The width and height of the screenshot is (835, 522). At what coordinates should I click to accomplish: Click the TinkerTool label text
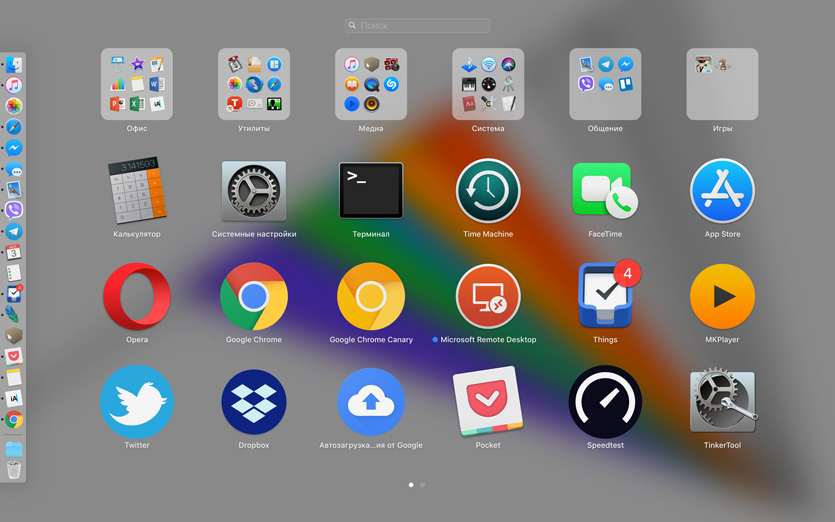pyautogui.click(x=723, y=445)
